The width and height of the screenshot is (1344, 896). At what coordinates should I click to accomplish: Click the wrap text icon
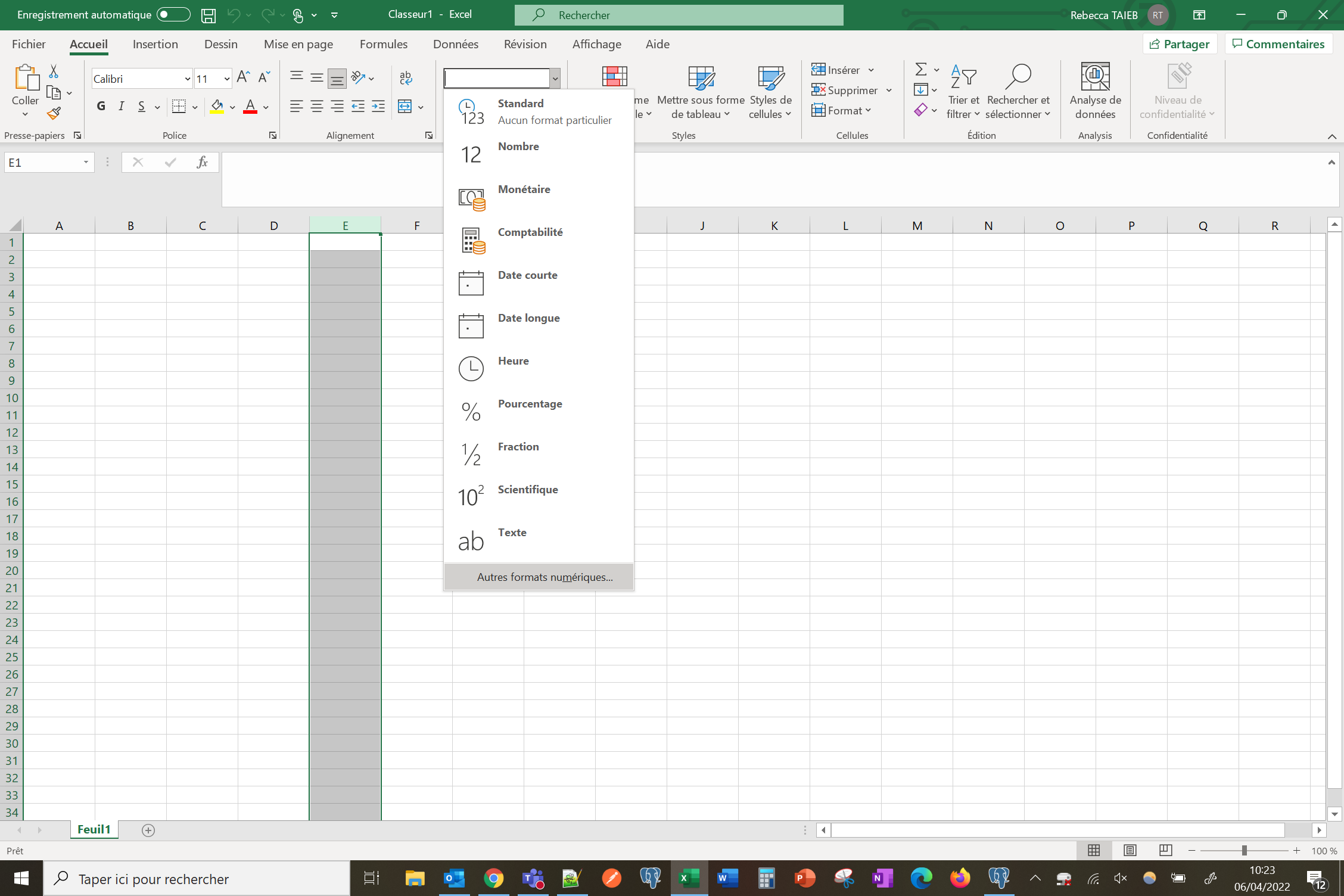coord(406,77)
